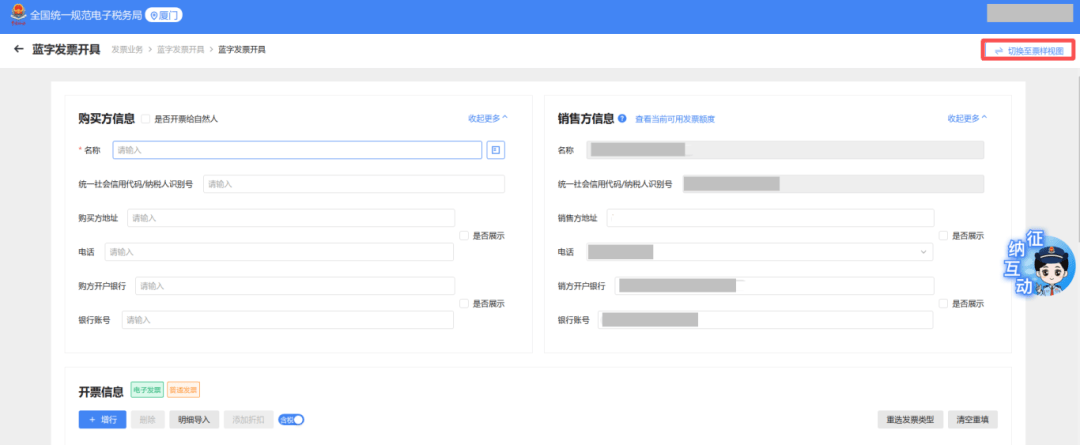The width and height of the screenshot is (1080, 445).
Task: Click the 明细导入 import button
Action: point(193,420)
